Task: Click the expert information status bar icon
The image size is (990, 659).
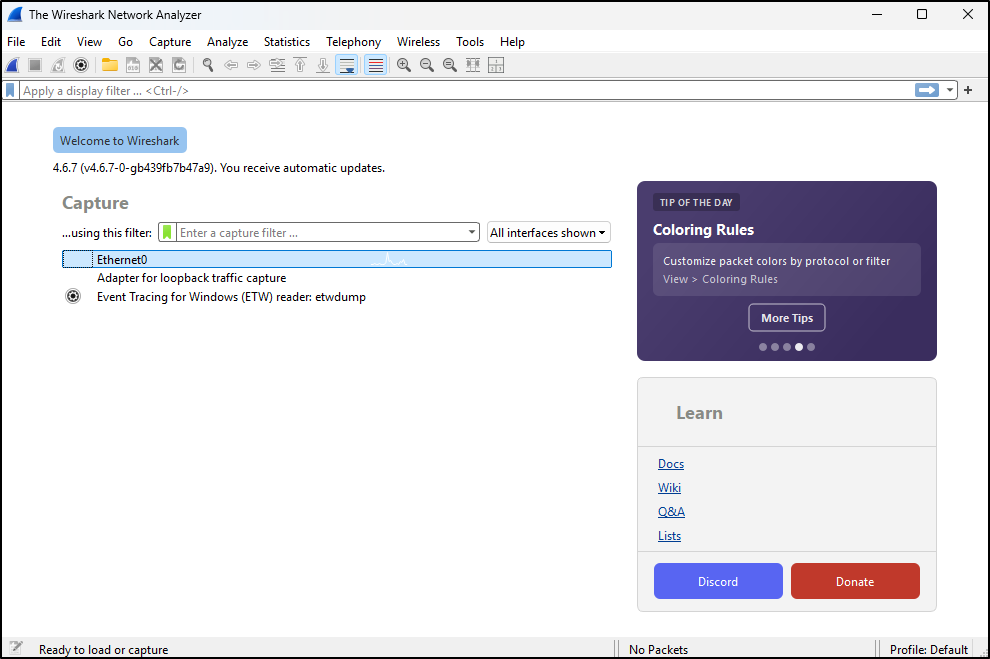Action: 15,648
